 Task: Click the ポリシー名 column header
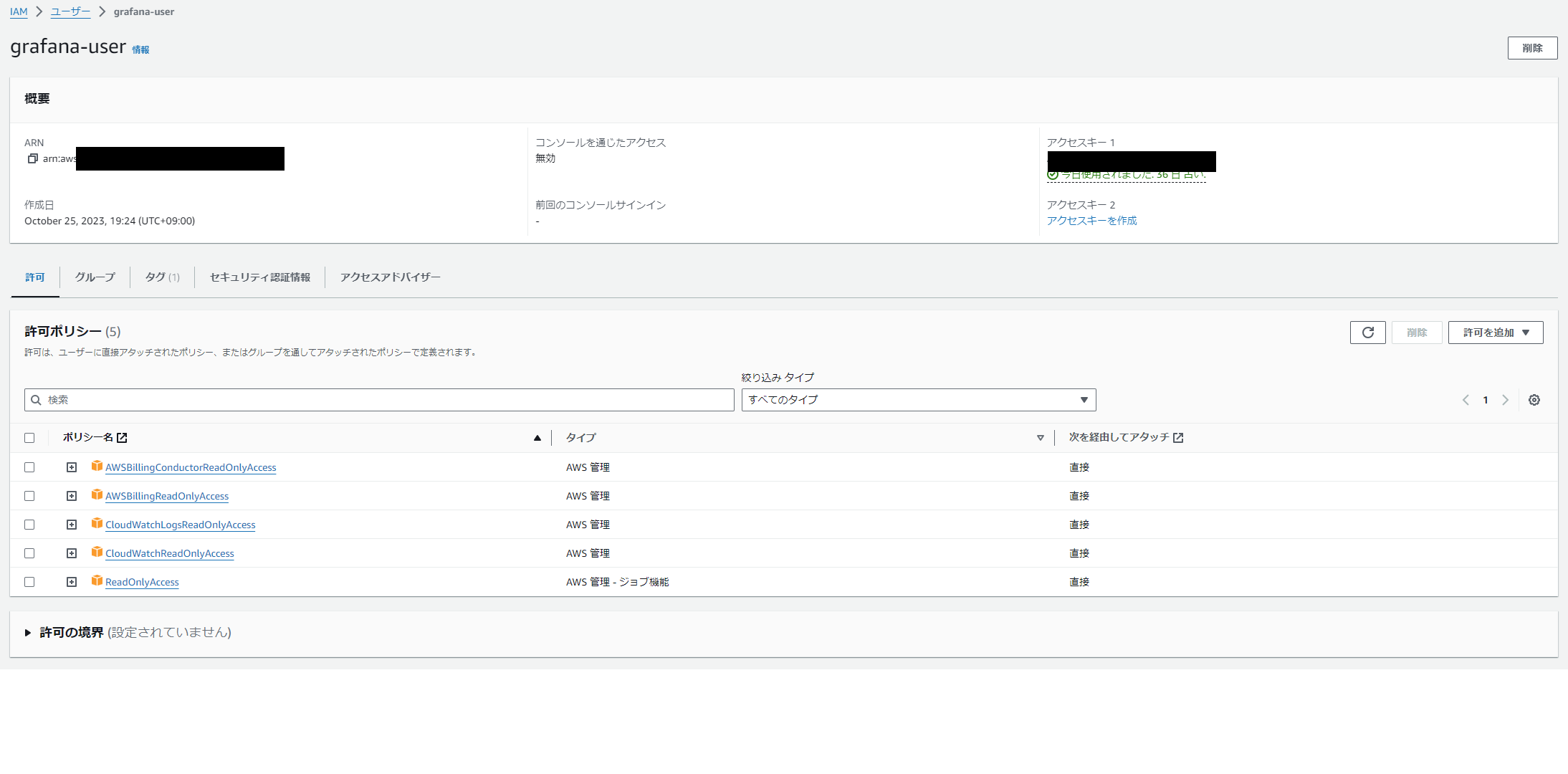tap(87, 437)
